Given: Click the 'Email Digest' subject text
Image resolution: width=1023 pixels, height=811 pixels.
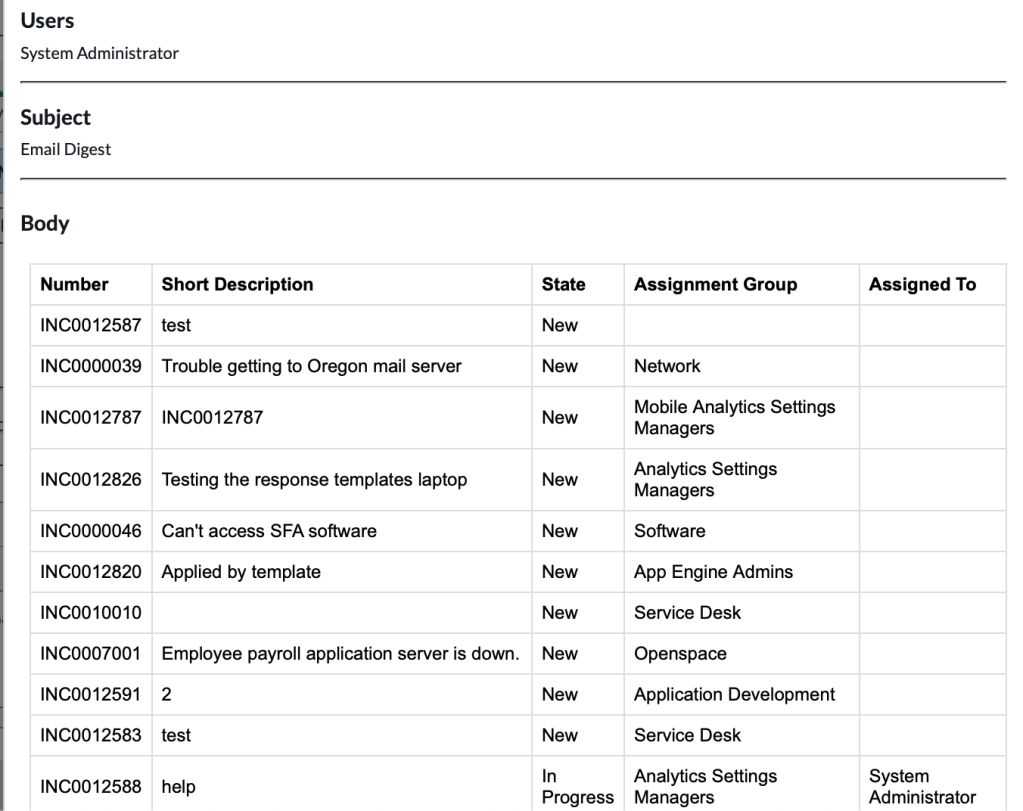Looking at the screenshot, I should 66,150.
